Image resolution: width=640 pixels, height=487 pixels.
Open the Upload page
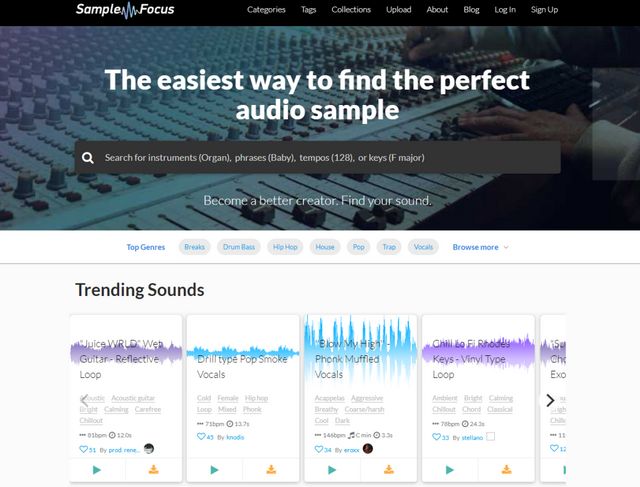[x=399, y=10]
